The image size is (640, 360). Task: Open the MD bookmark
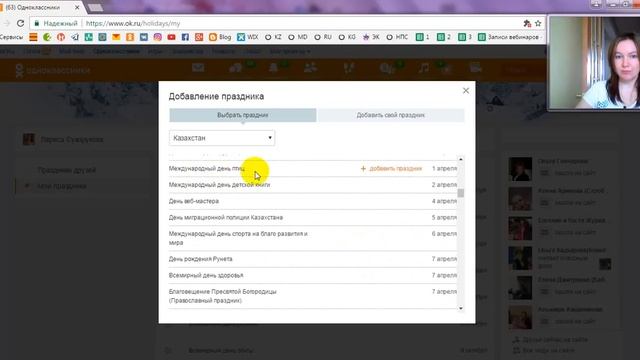tap(298, 37)
